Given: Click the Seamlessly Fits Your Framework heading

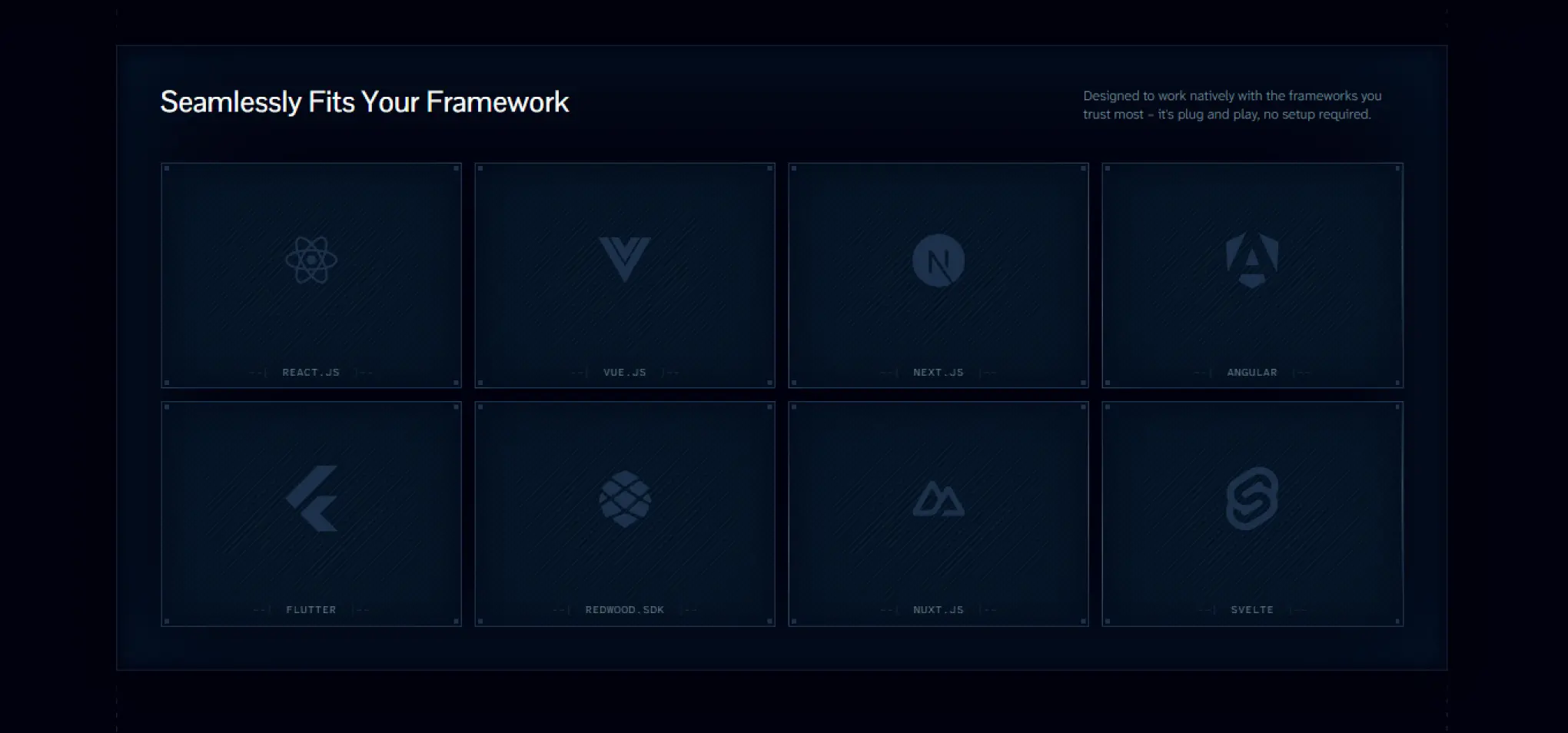Looking at the screenshot, I should click(364, 101).
